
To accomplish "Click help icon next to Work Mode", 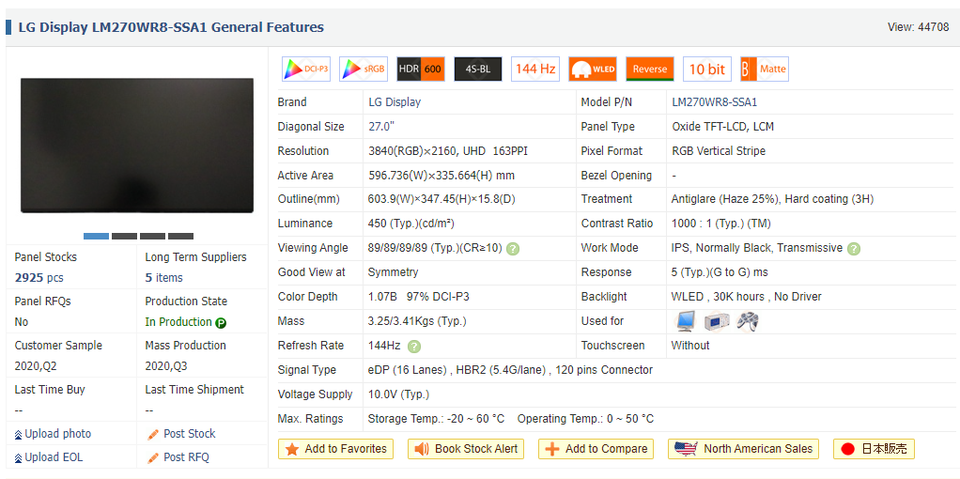I will coord(853,249).
